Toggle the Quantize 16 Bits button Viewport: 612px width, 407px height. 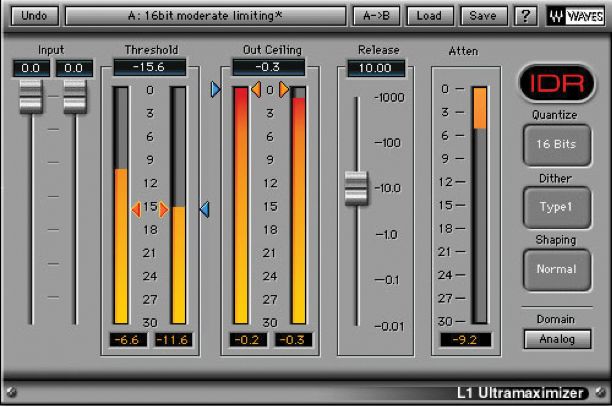[557, 145]
